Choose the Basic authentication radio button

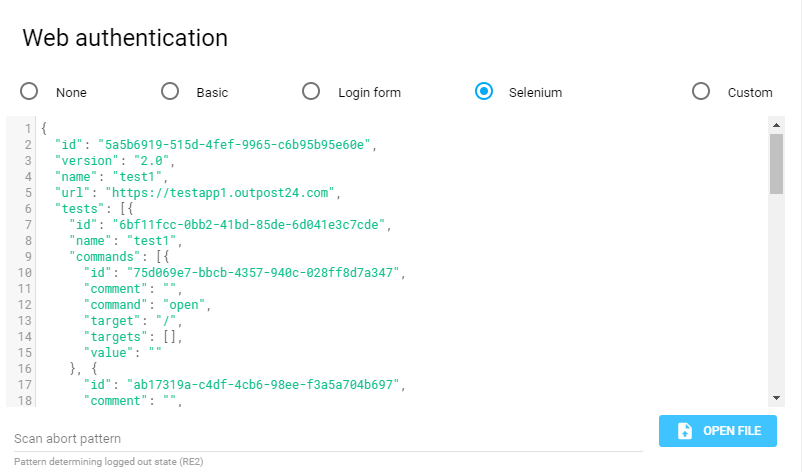point(171,92)
